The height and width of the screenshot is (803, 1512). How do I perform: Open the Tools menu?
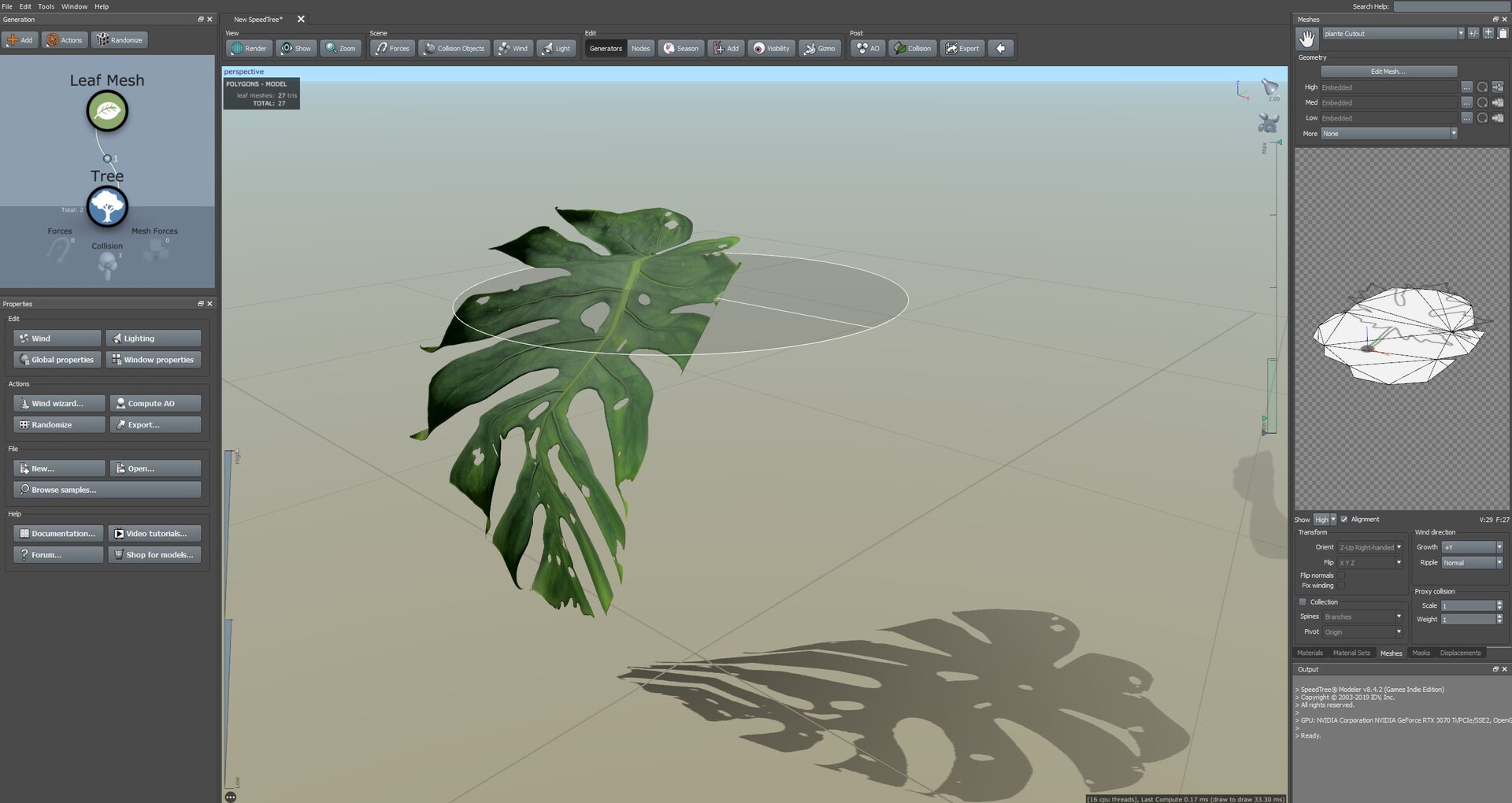click(46, 6)
